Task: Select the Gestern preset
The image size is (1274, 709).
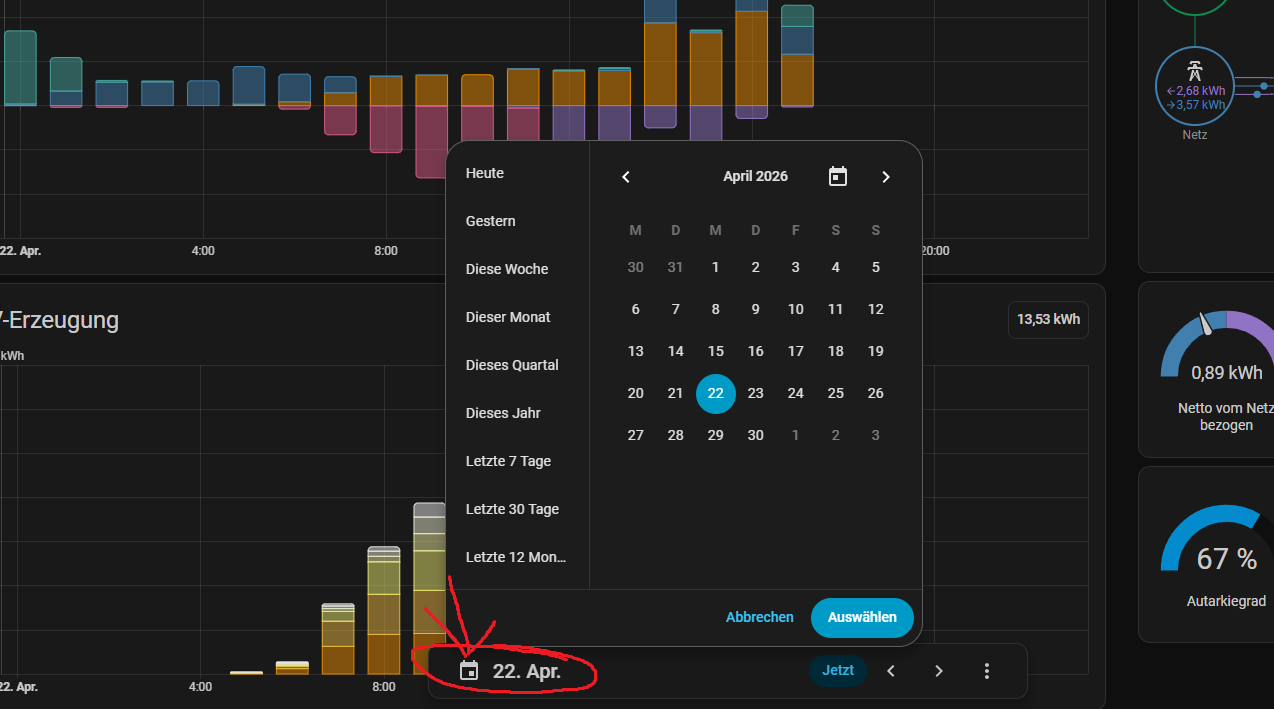Action: tap(491, 221)
